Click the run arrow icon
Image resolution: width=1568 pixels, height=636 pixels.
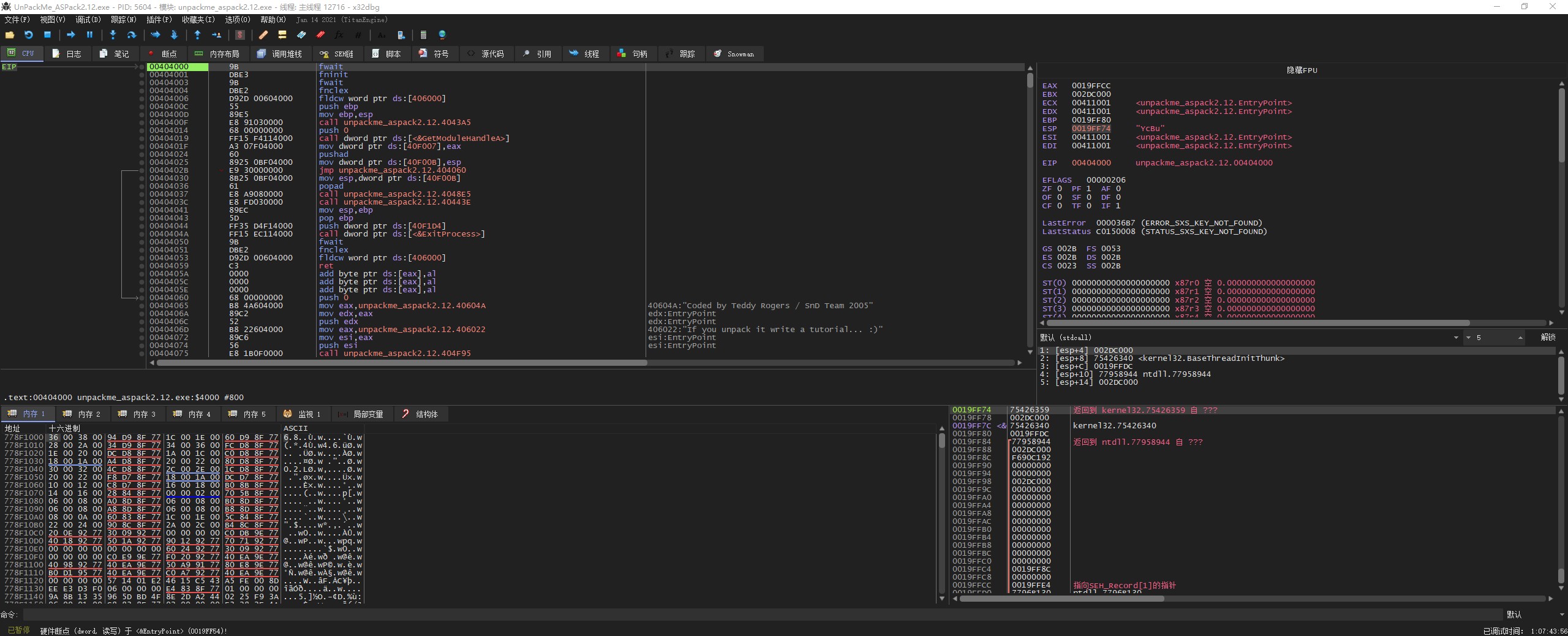pos(70,35)
